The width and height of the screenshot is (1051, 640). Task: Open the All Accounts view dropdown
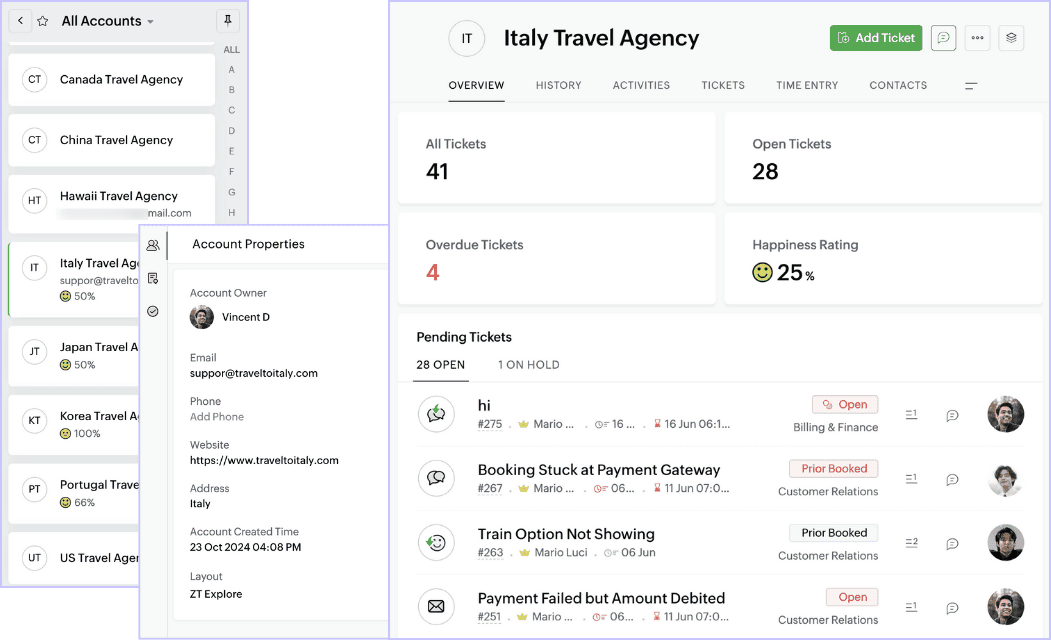[x=150, y=22]
